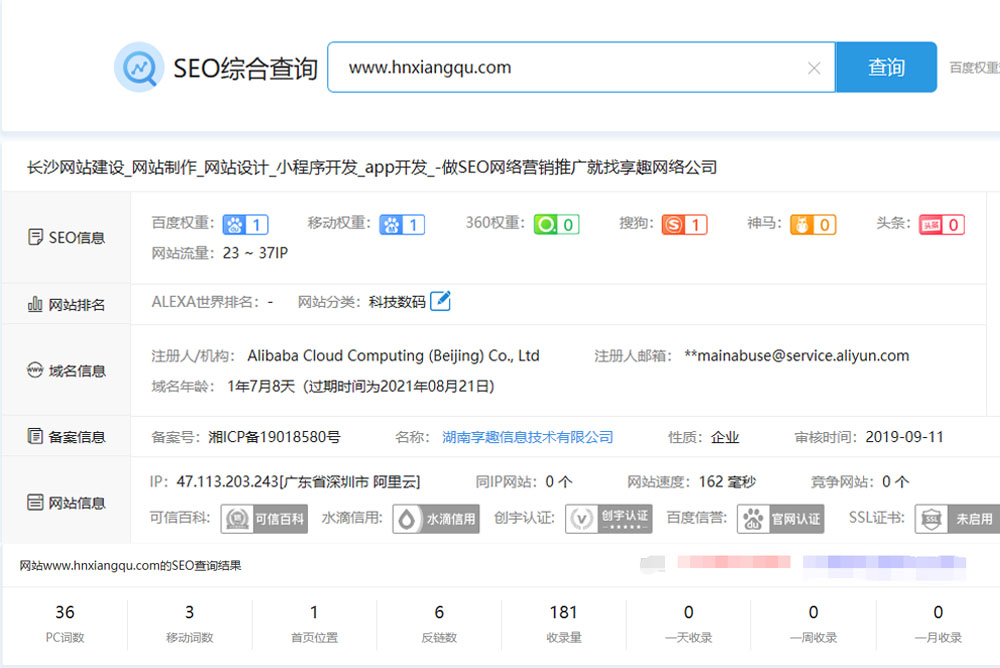The image size is (1000, 668).
Task: Open the 创宇认证 verification badge
Action: (x=609, y=519)
